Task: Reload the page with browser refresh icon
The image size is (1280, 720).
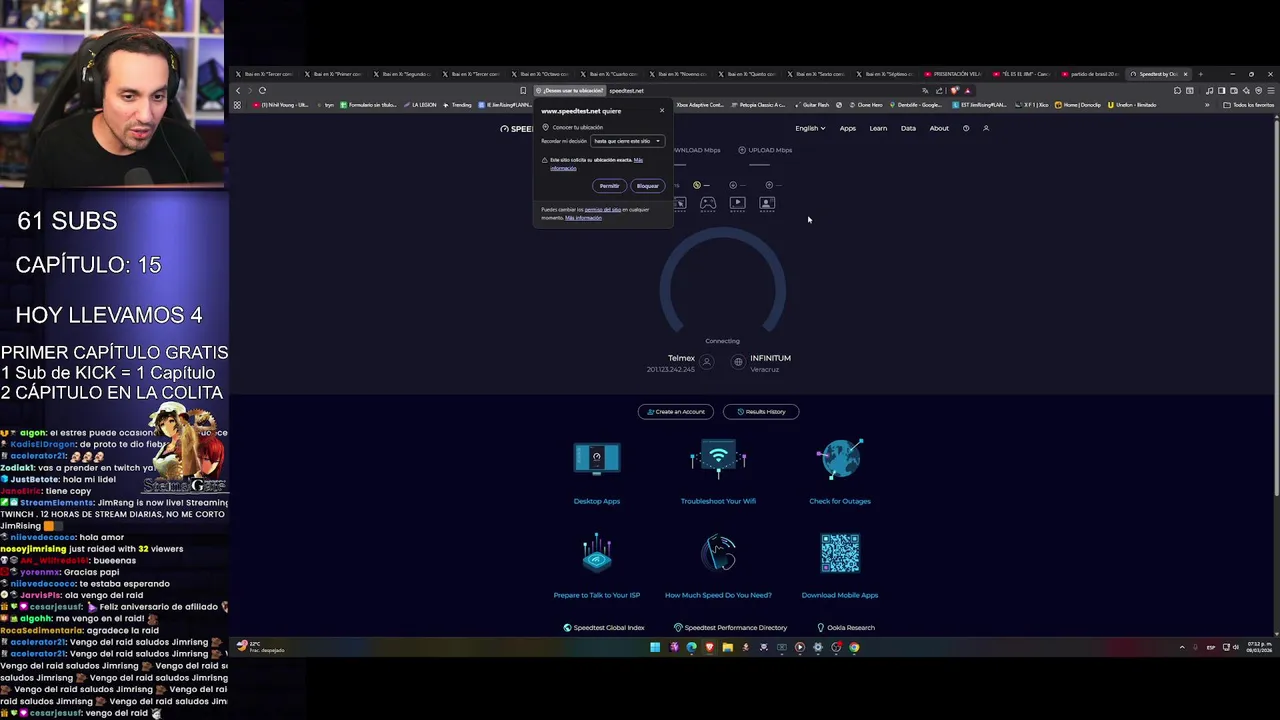Action: click(262, 90)
